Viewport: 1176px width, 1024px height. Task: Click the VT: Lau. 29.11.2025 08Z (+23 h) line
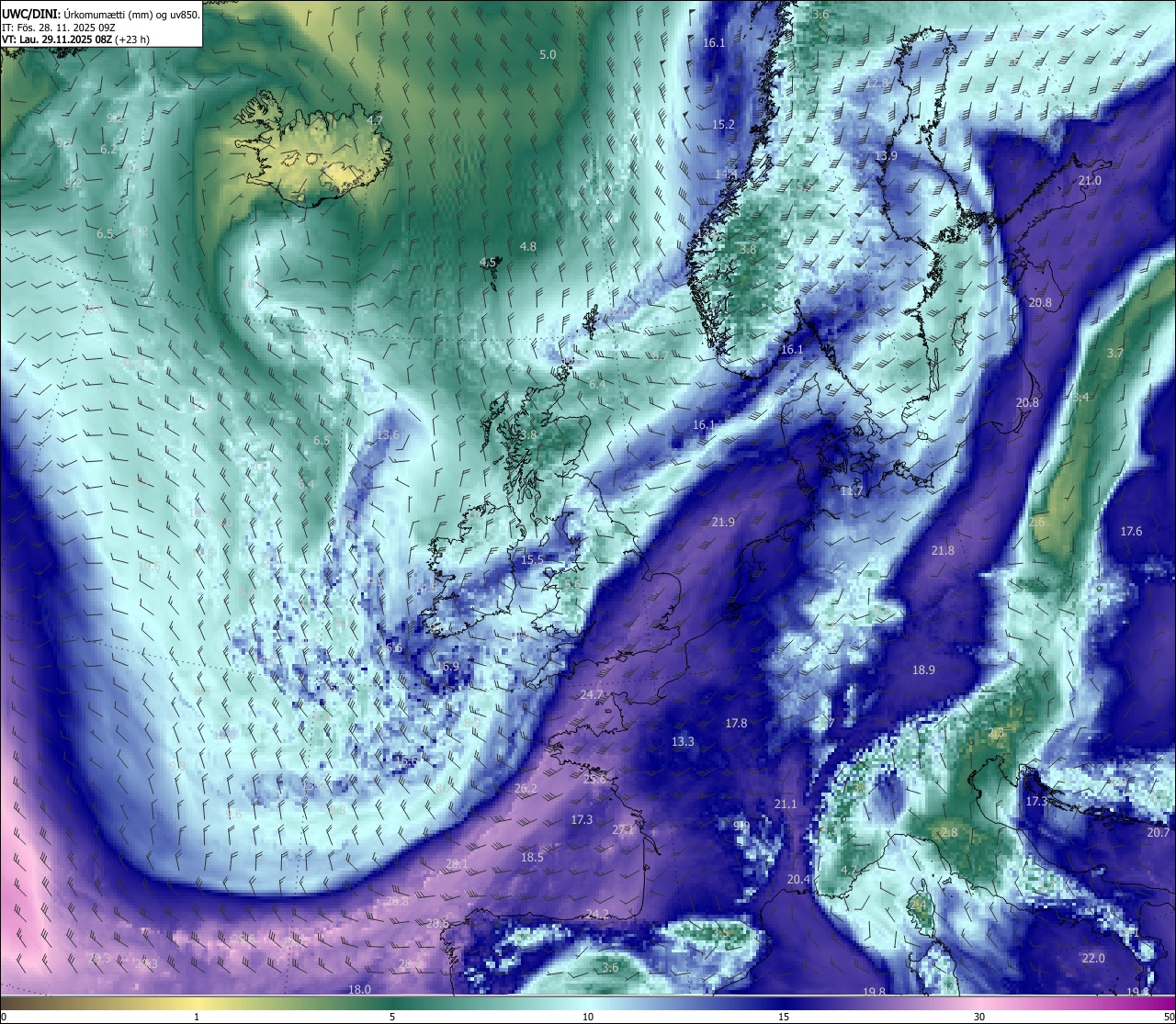coord(76,39)
